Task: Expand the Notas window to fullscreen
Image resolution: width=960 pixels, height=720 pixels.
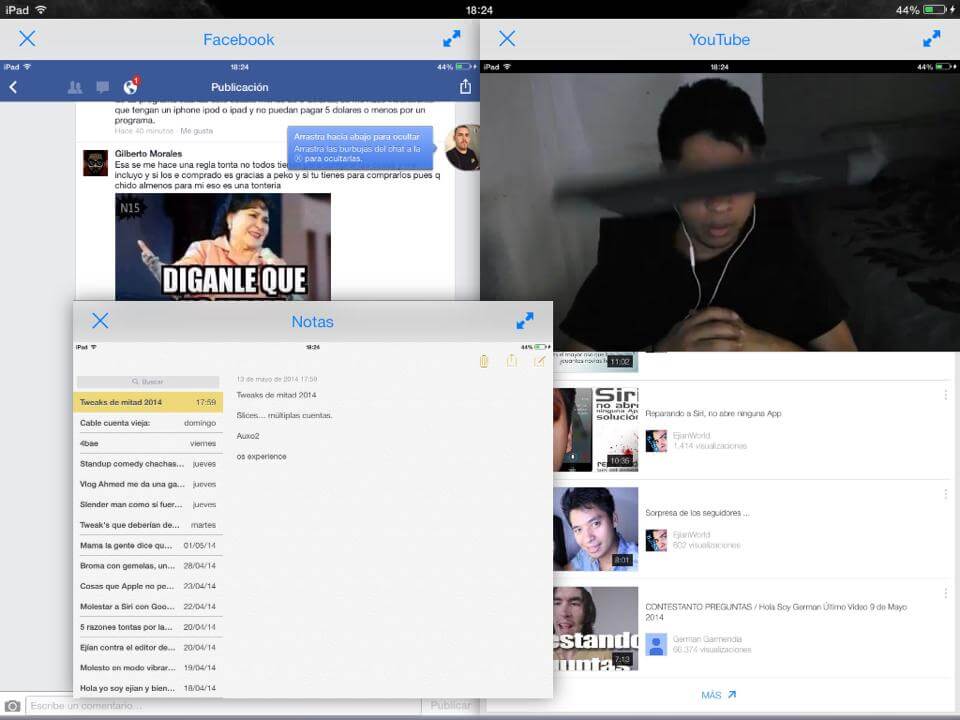Action: point(525,321)
